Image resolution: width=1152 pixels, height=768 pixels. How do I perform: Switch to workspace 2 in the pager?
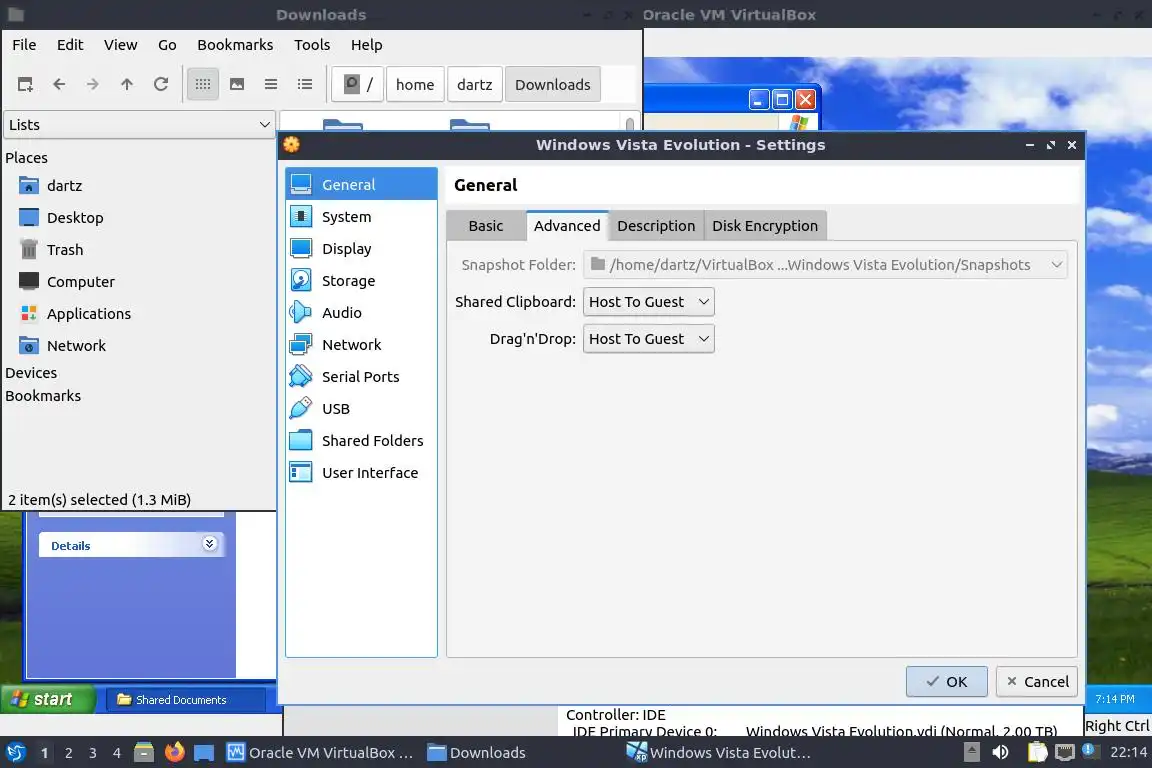tap(68, 753)
